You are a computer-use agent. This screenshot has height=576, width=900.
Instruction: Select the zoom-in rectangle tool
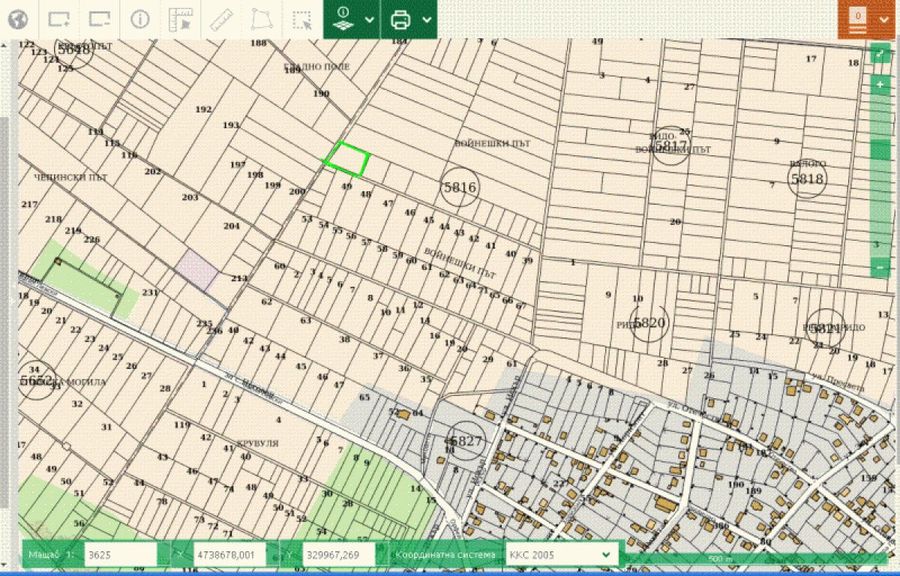59,19
